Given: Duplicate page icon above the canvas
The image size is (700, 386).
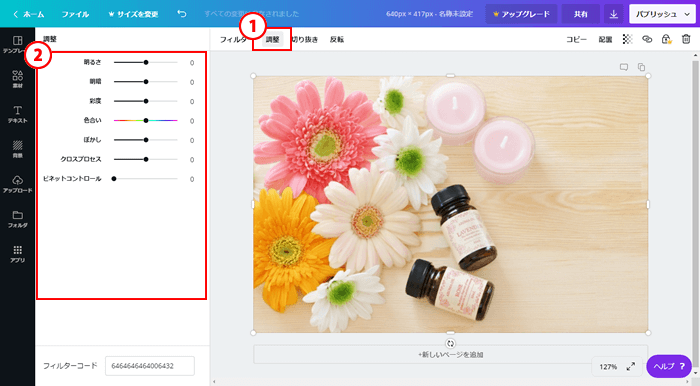Looking at the screenshot, I should click(642, 67).
